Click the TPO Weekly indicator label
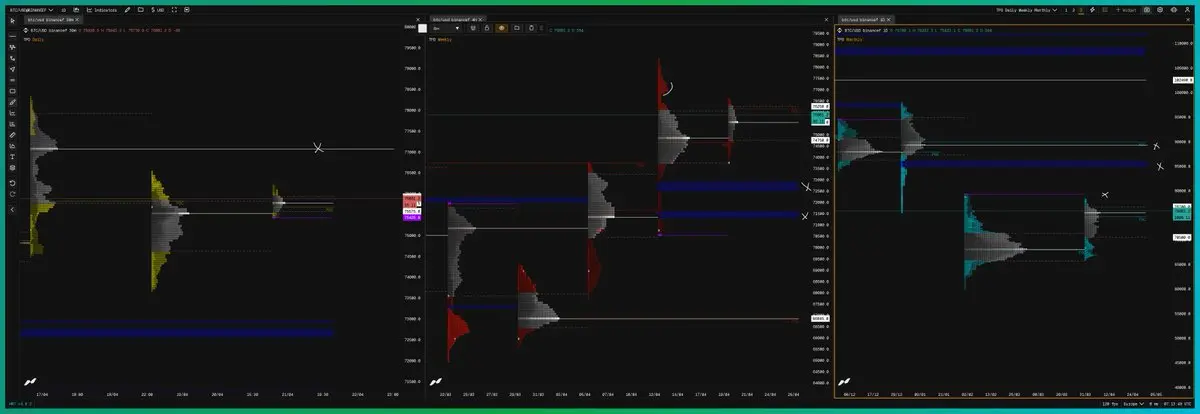The height and width of the screenshot is (414, 1200). click(440, 39)
